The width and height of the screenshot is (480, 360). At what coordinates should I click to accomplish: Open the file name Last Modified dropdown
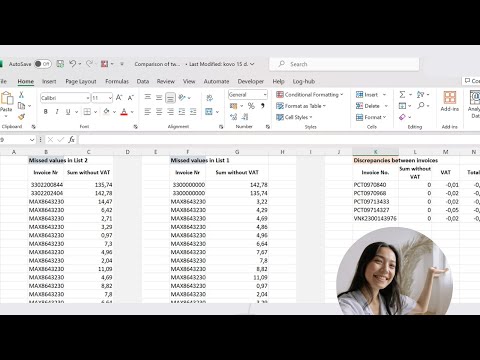pos(252,64)
